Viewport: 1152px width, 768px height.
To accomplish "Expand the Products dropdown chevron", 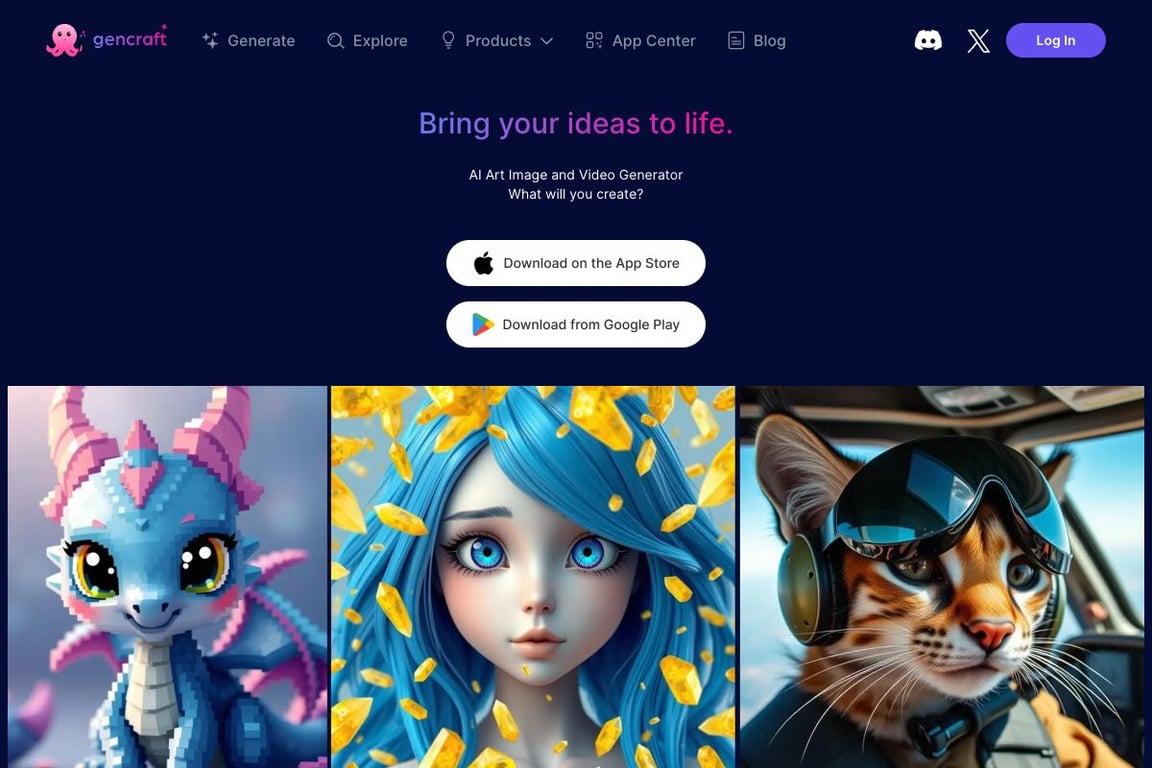I will click(x=547, y=41).
